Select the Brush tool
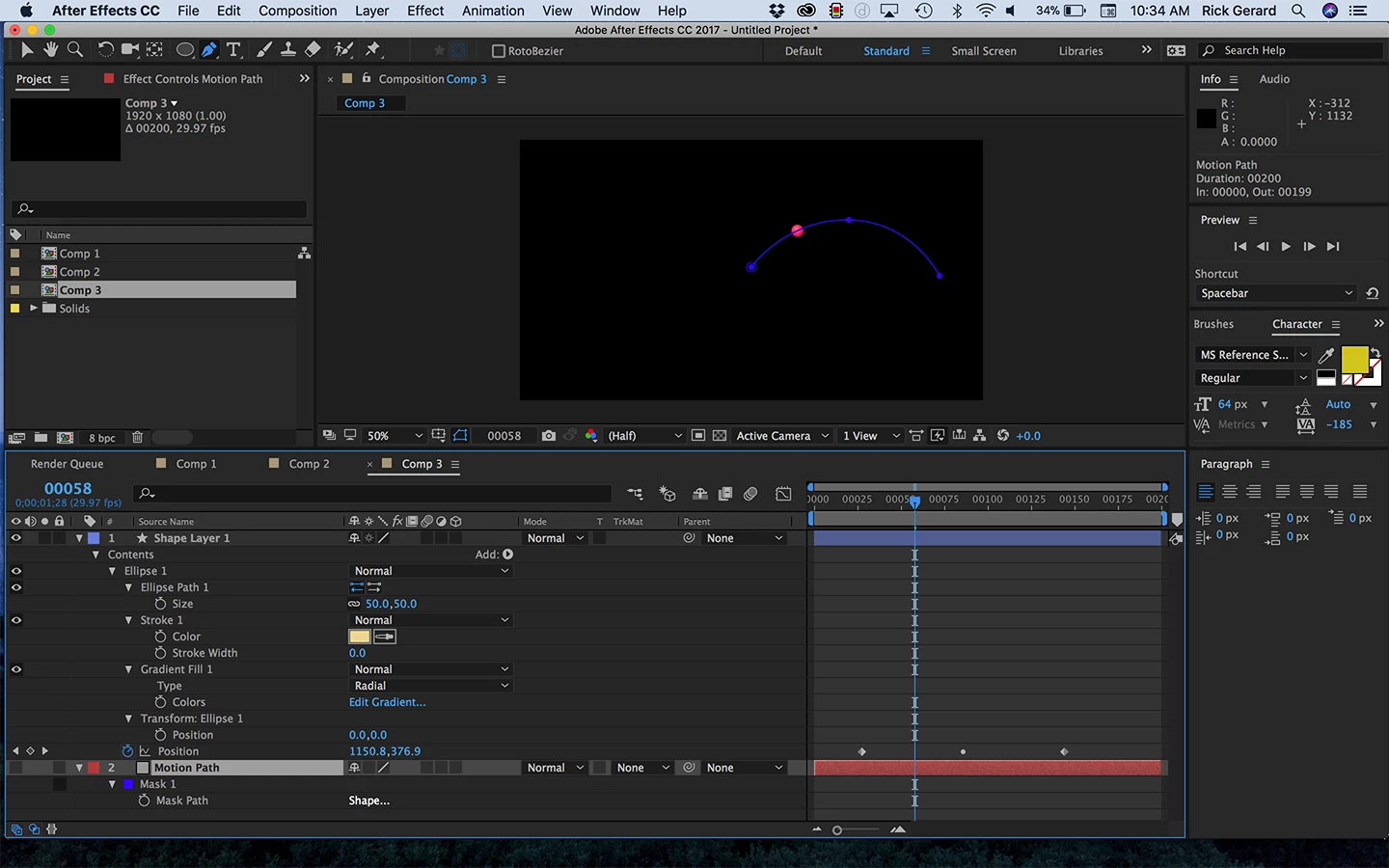Screen dimensions: 1389x868 (x=263, y=50)
